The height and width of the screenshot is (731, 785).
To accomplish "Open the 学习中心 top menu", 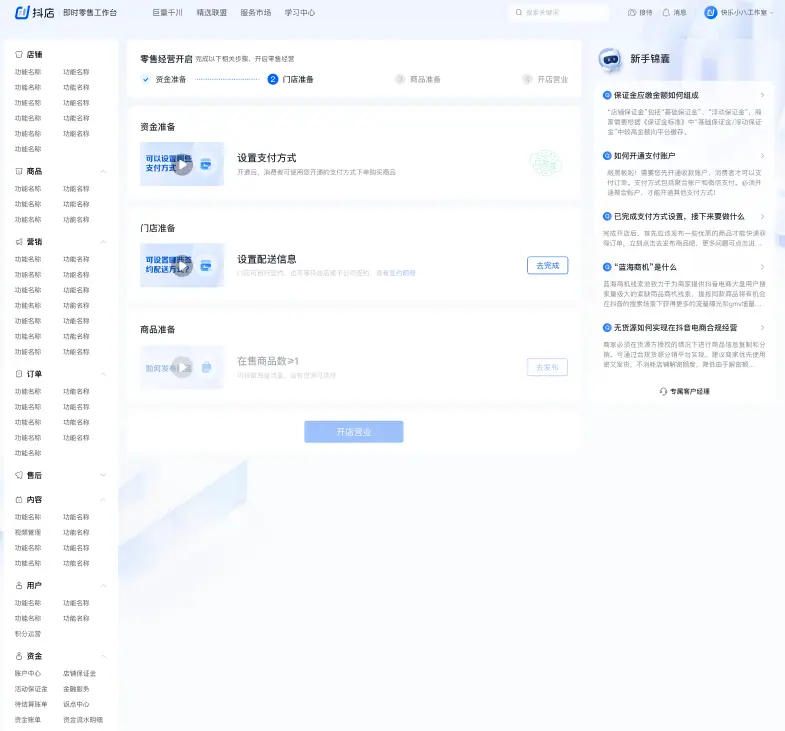I will 300,13.
